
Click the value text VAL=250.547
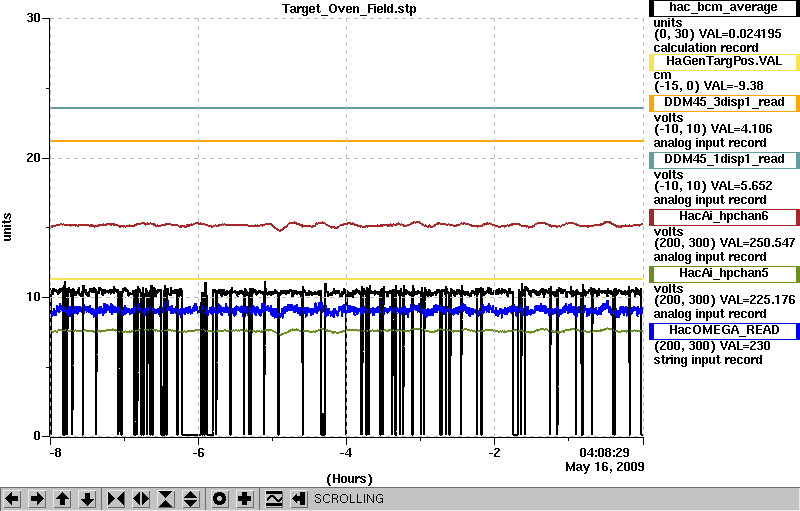coord(757,243)
